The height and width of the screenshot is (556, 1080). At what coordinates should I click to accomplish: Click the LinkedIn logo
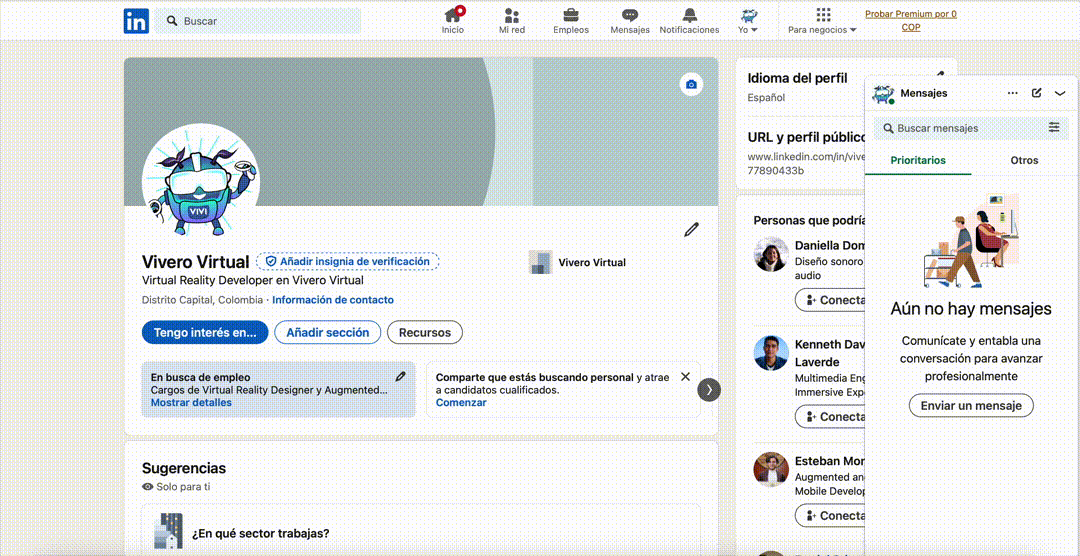pos(136,21)
